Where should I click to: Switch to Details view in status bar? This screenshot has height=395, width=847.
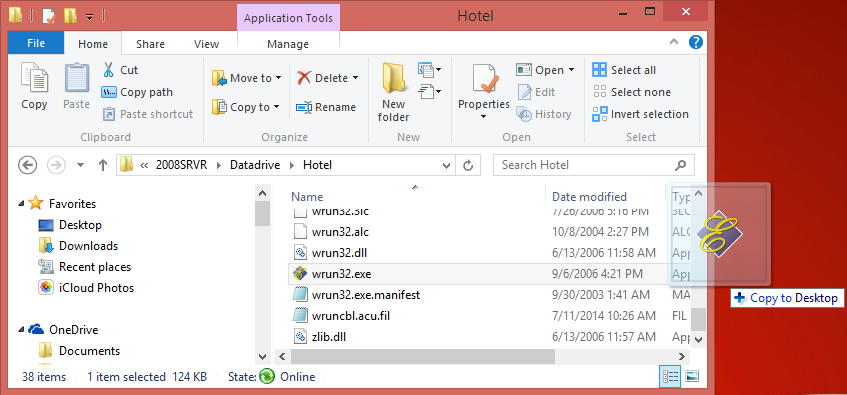pyautogui.click(x=670, y=377)
